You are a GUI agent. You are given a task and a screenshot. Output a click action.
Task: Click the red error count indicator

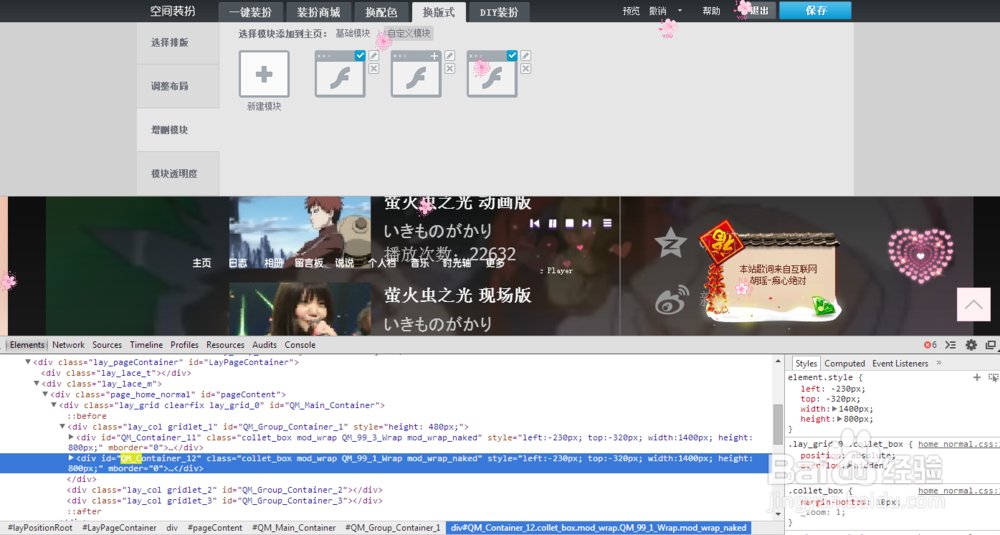(930, 344)
